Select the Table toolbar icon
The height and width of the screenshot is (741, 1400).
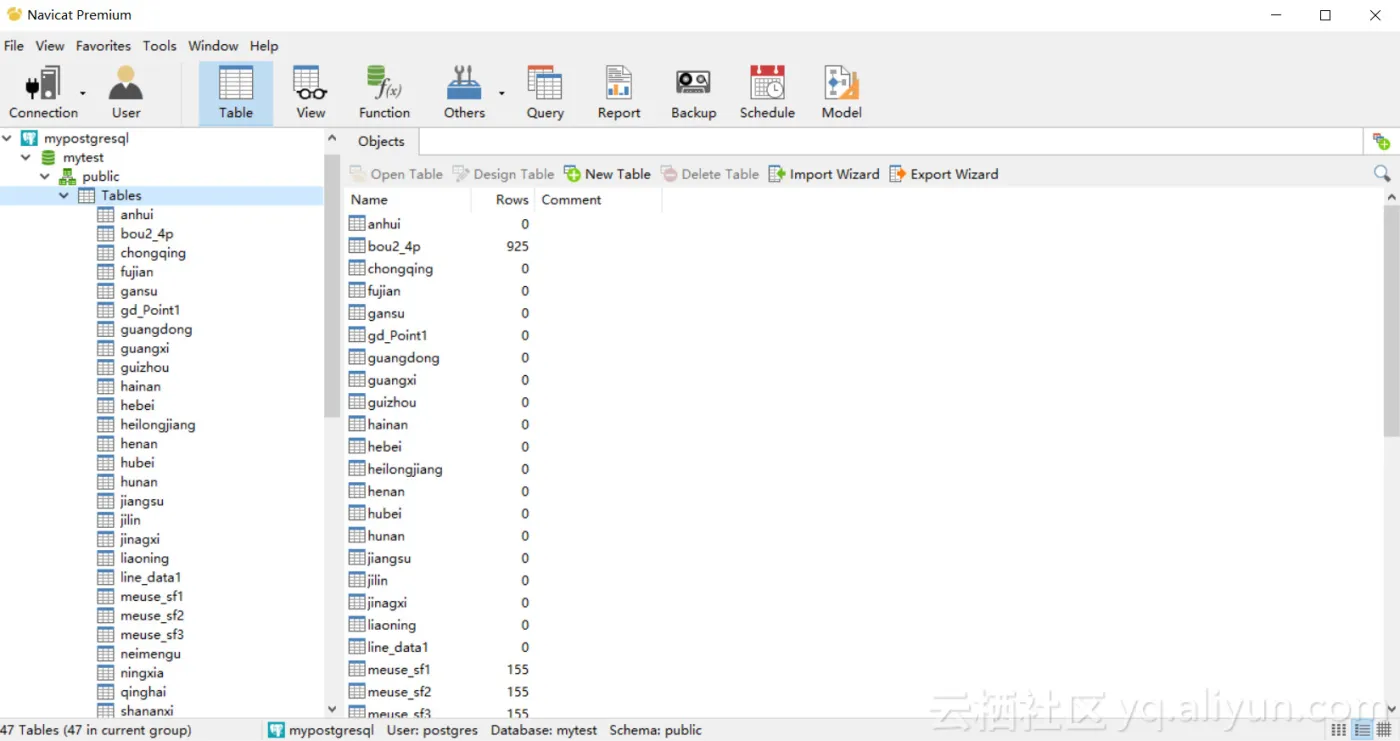[x=236, y=93]
